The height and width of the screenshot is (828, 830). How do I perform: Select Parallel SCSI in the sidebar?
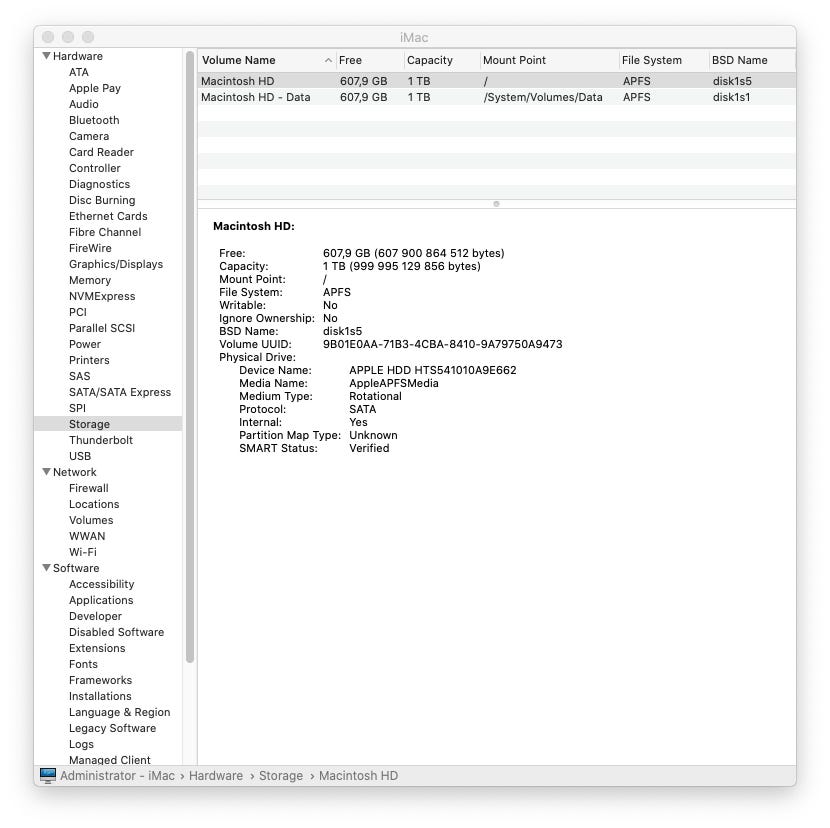(x=102, y=328)
